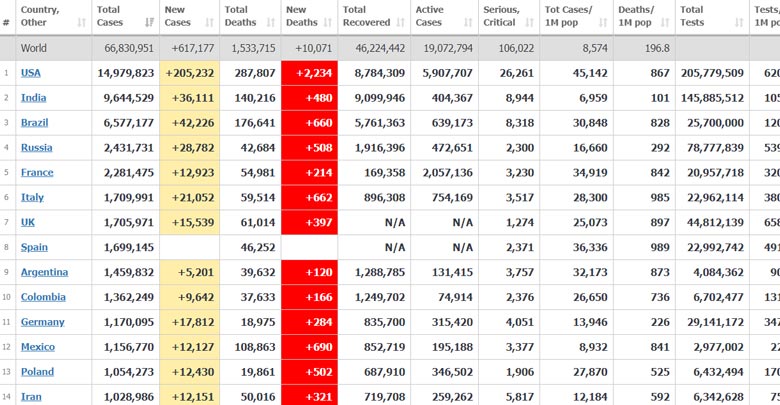This screenshot has width=780, height=405.
Task: Open the Germany country link
Action: click(x=42, y=322)
